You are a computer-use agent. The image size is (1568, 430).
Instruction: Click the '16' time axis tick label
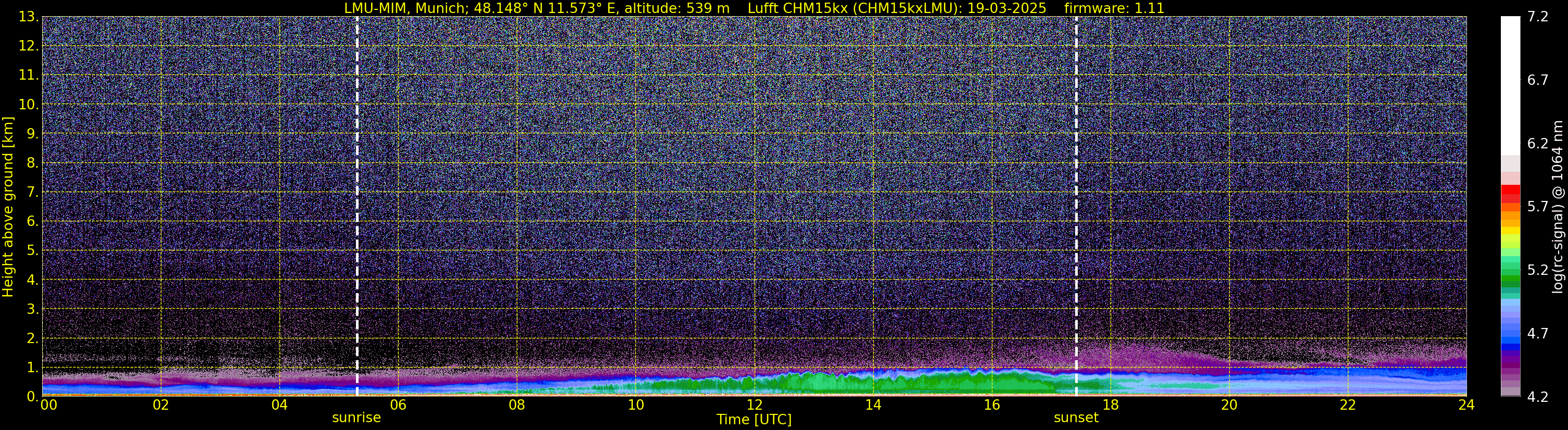tap(991, 406)
